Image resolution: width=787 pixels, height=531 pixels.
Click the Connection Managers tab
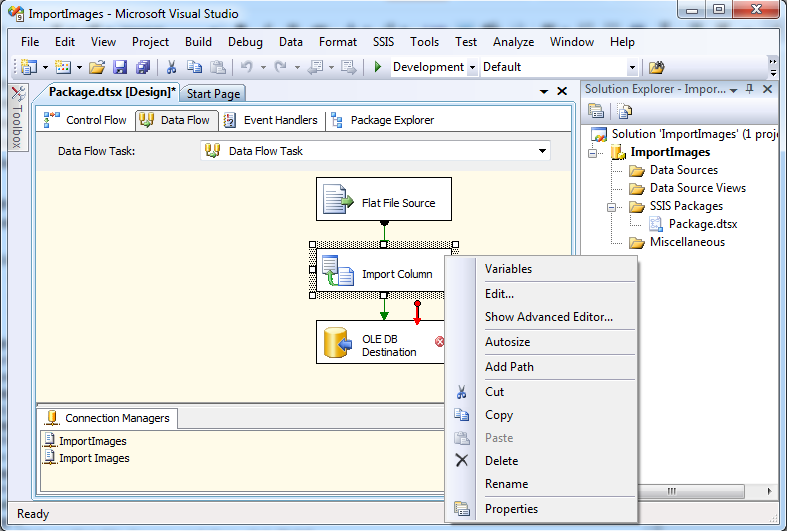click(x=108, y=418)
